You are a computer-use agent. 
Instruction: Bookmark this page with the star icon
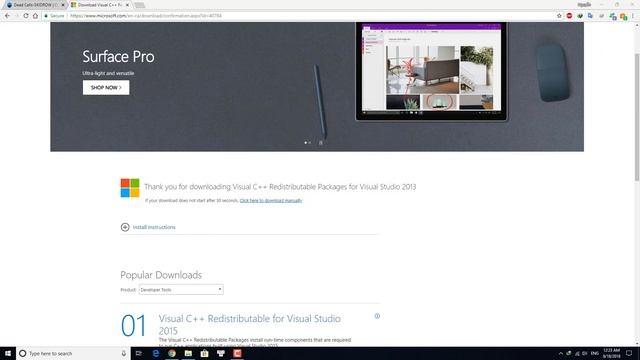(559, 16)
